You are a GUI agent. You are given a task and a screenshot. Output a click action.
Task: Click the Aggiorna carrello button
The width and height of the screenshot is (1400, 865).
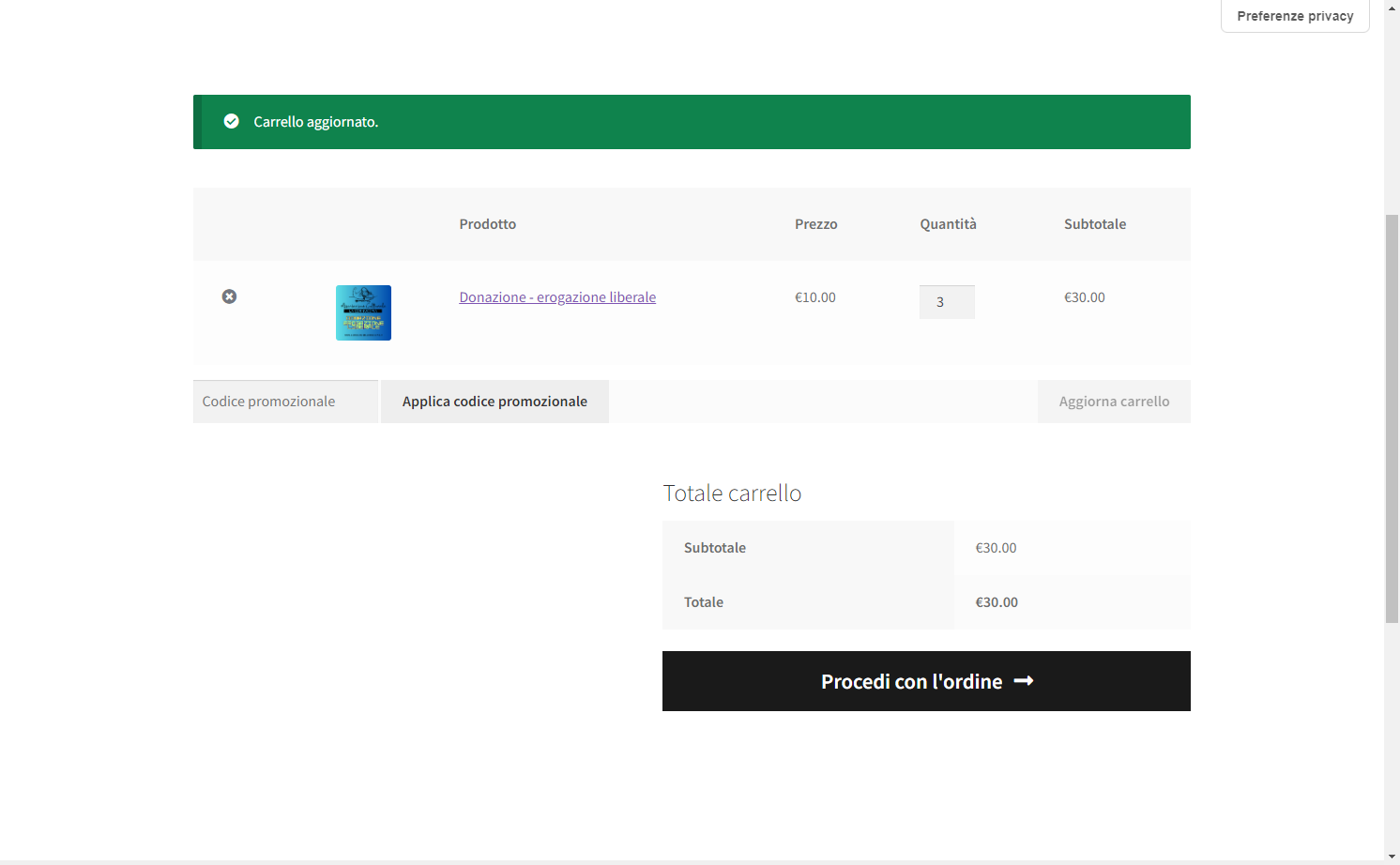pyautogui.click(x=1114, y=402)
